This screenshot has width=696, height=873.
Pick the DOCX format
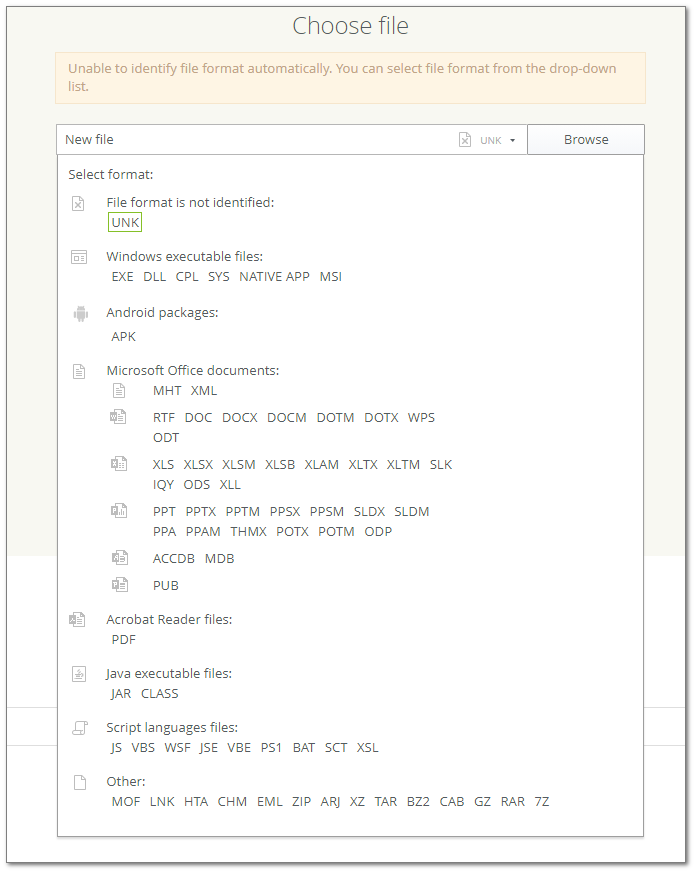[x=240, y=418]
